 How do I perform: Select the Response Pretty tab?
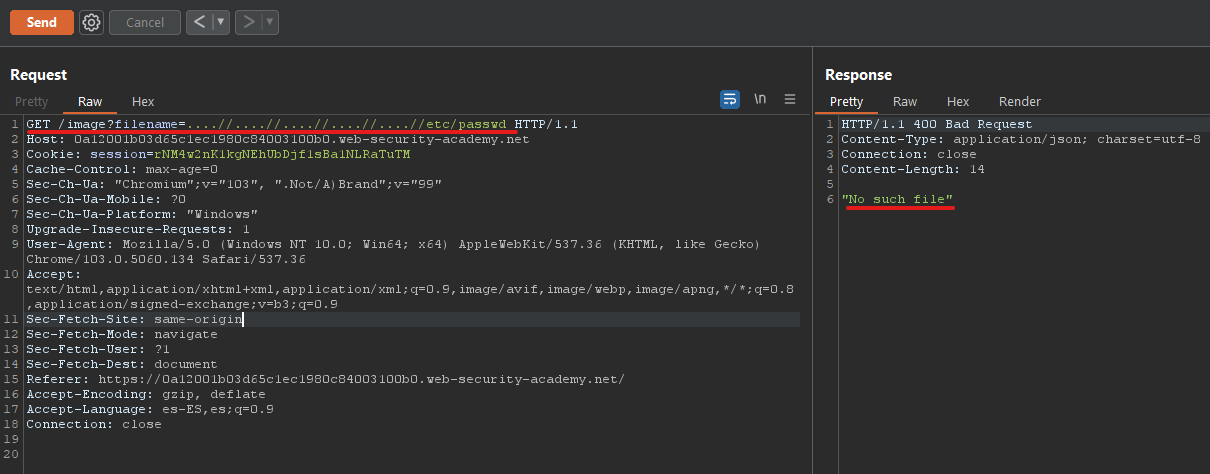tap(846, 102)
